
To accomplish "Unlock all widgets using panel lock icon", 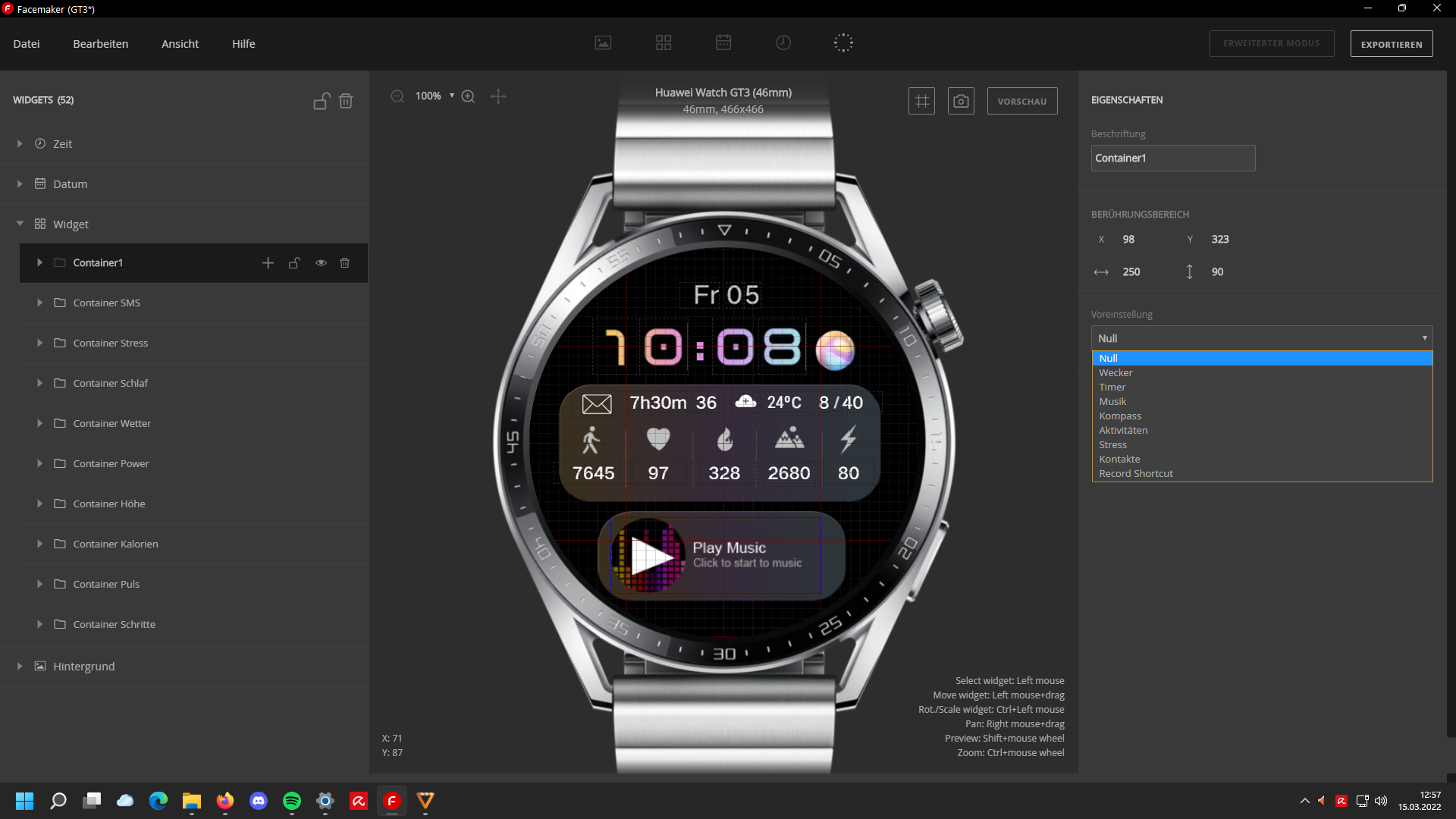I will pos(322,101).
